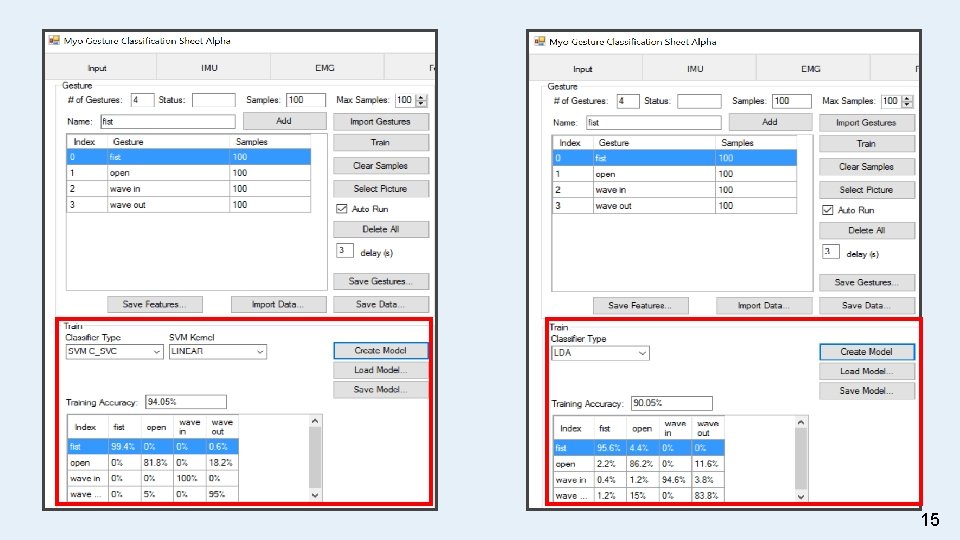Click Training Accuracy field showing 90.05%
Viewport: 960px width, 540px height.
[672, 403]
